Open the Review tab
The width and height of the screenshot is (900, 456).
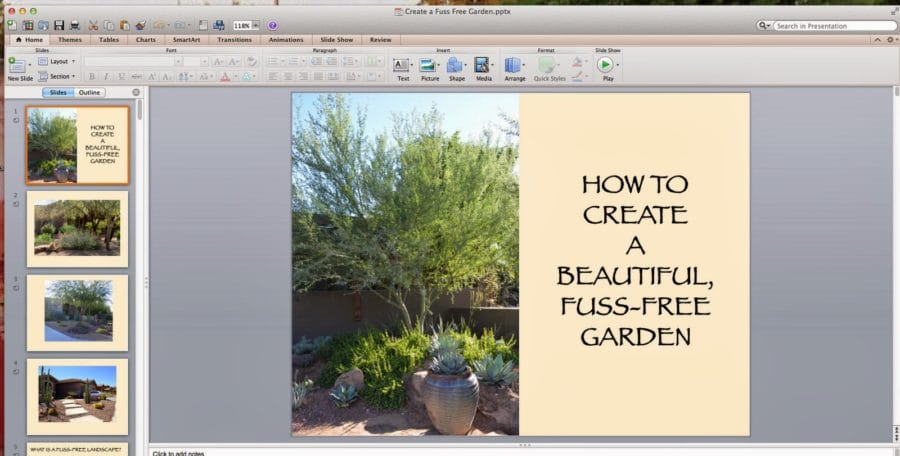click(x=381, y=40)
